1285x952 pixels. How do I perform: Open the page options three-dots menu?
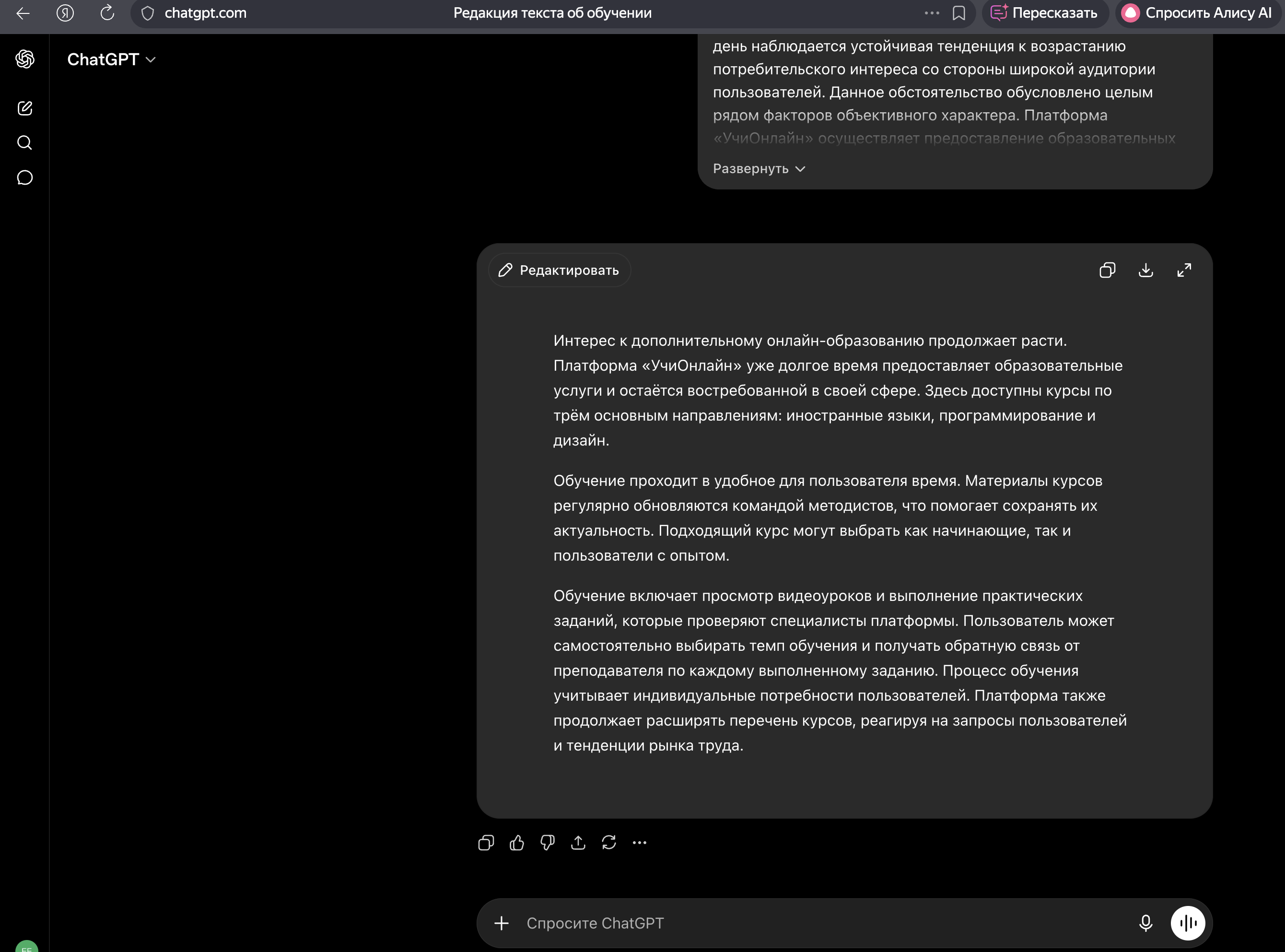click(931, 12)
